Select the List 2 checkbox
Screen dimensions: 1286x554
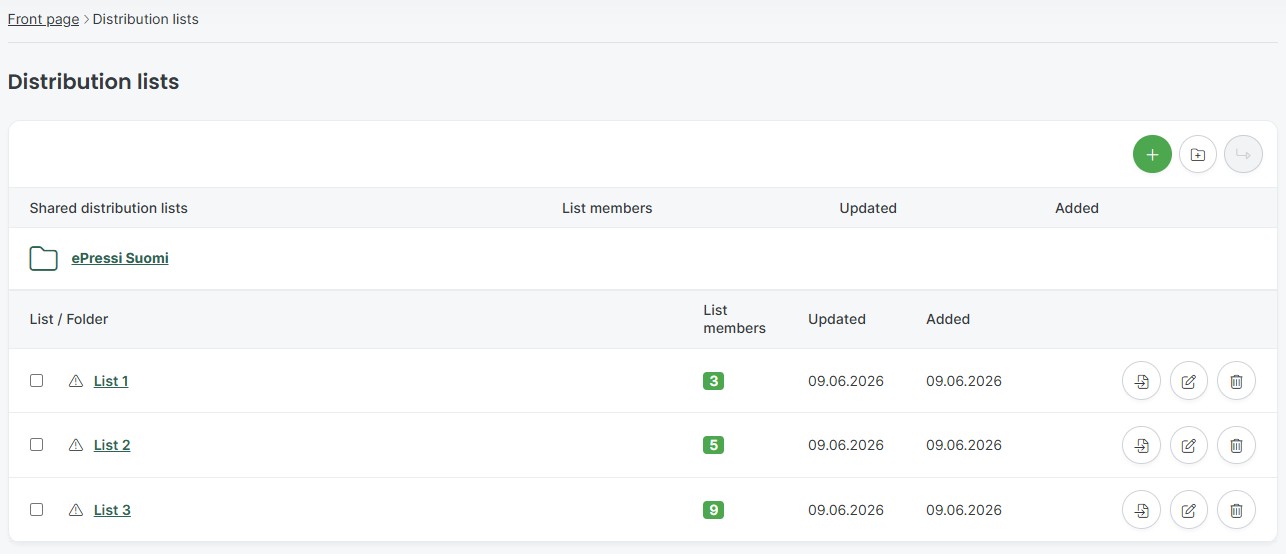37,444
